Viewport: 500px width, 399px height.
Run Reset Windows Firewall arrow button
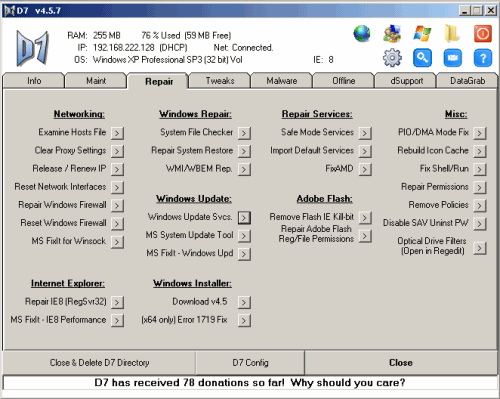[117, 223]
